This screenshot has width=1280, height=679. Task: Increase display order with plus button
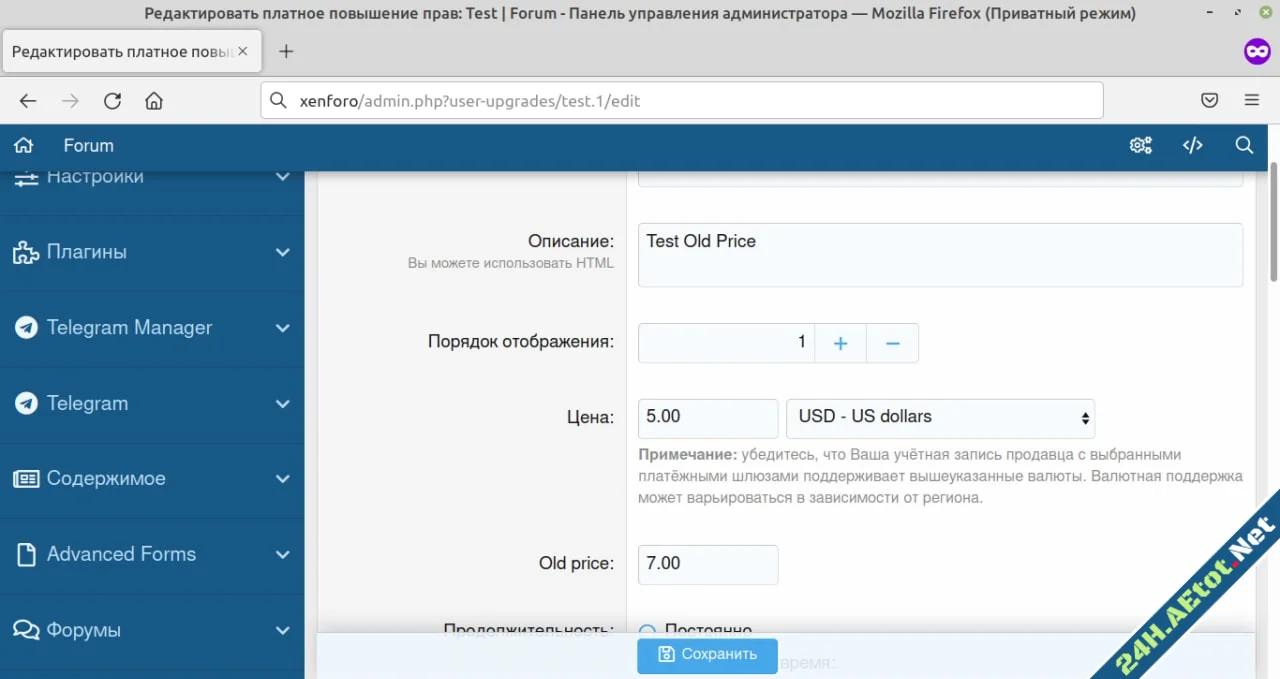(840, 343)
